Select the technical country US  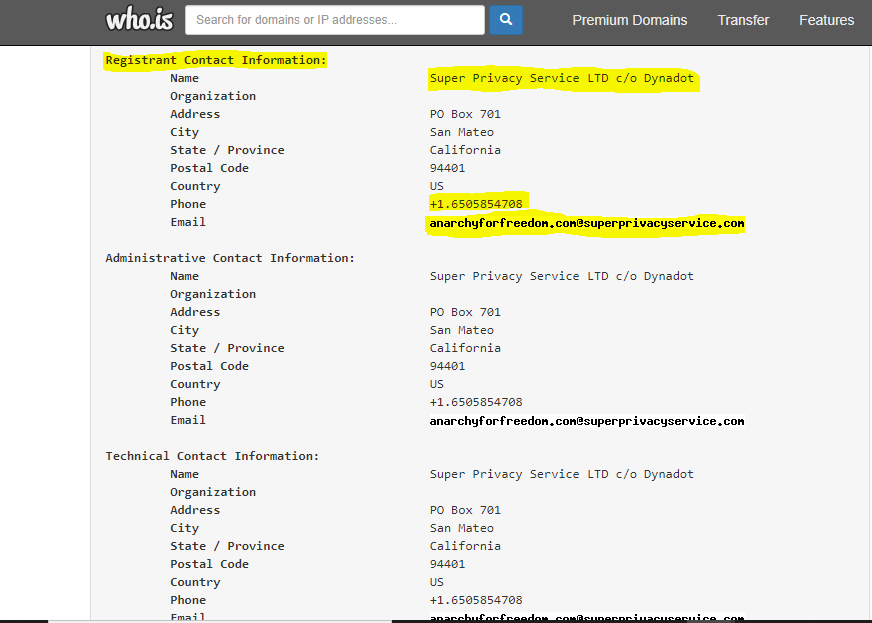pyautogui.click(x=437, y=582)
